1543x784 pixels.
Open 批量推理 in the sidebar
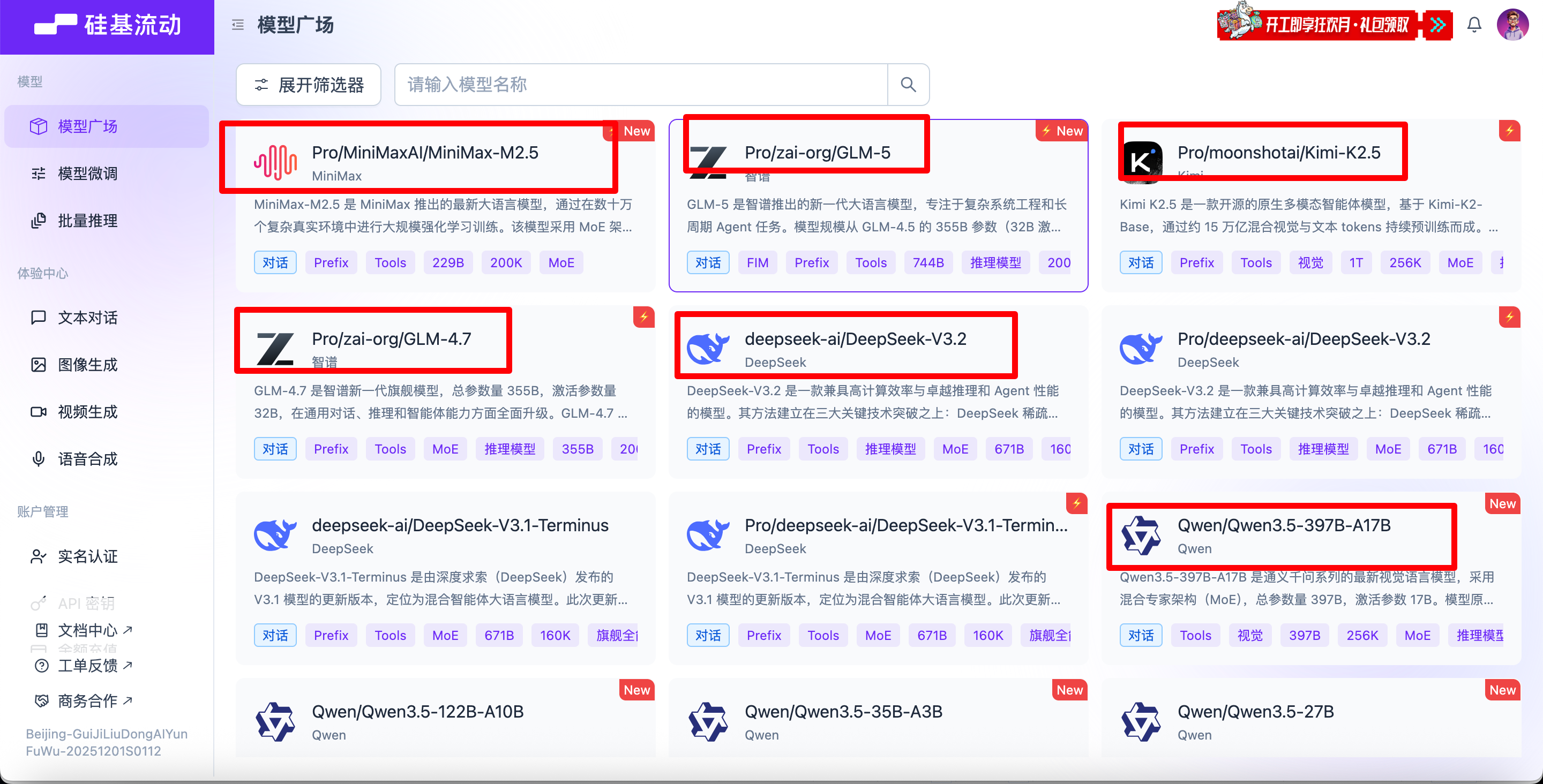point(87,221)
